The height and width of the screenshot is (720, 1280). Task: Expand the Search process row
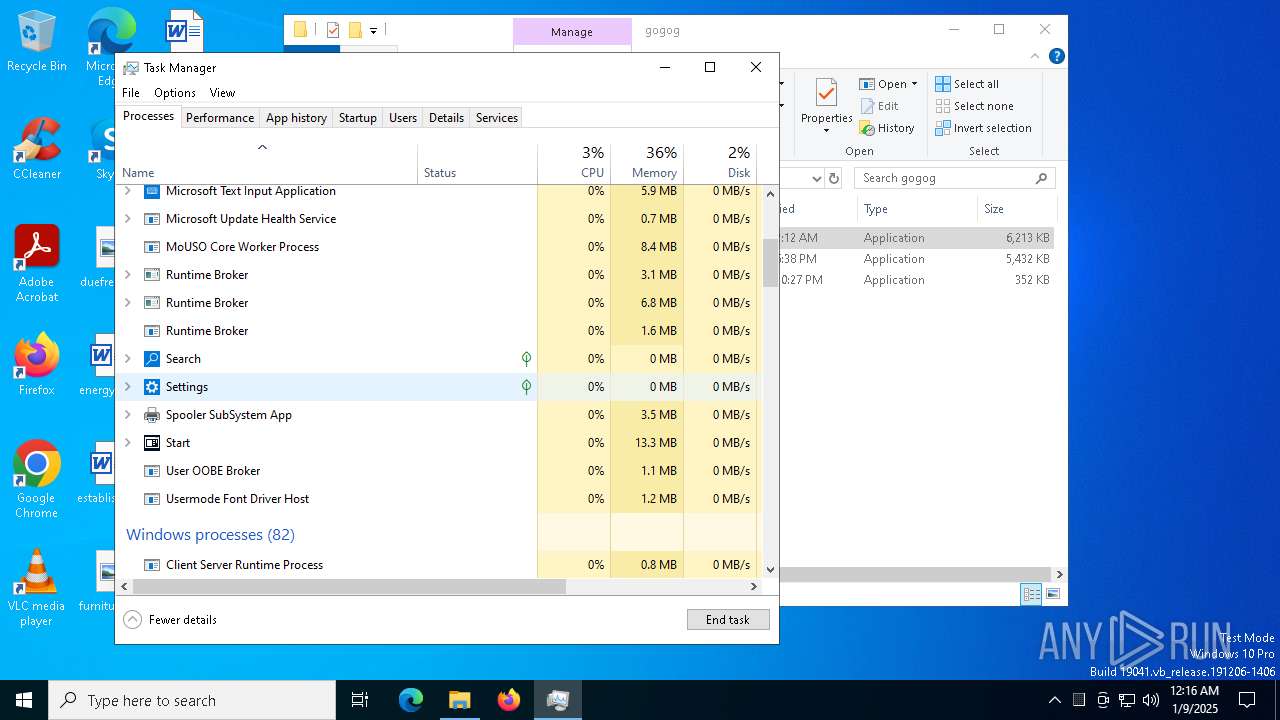127,359
